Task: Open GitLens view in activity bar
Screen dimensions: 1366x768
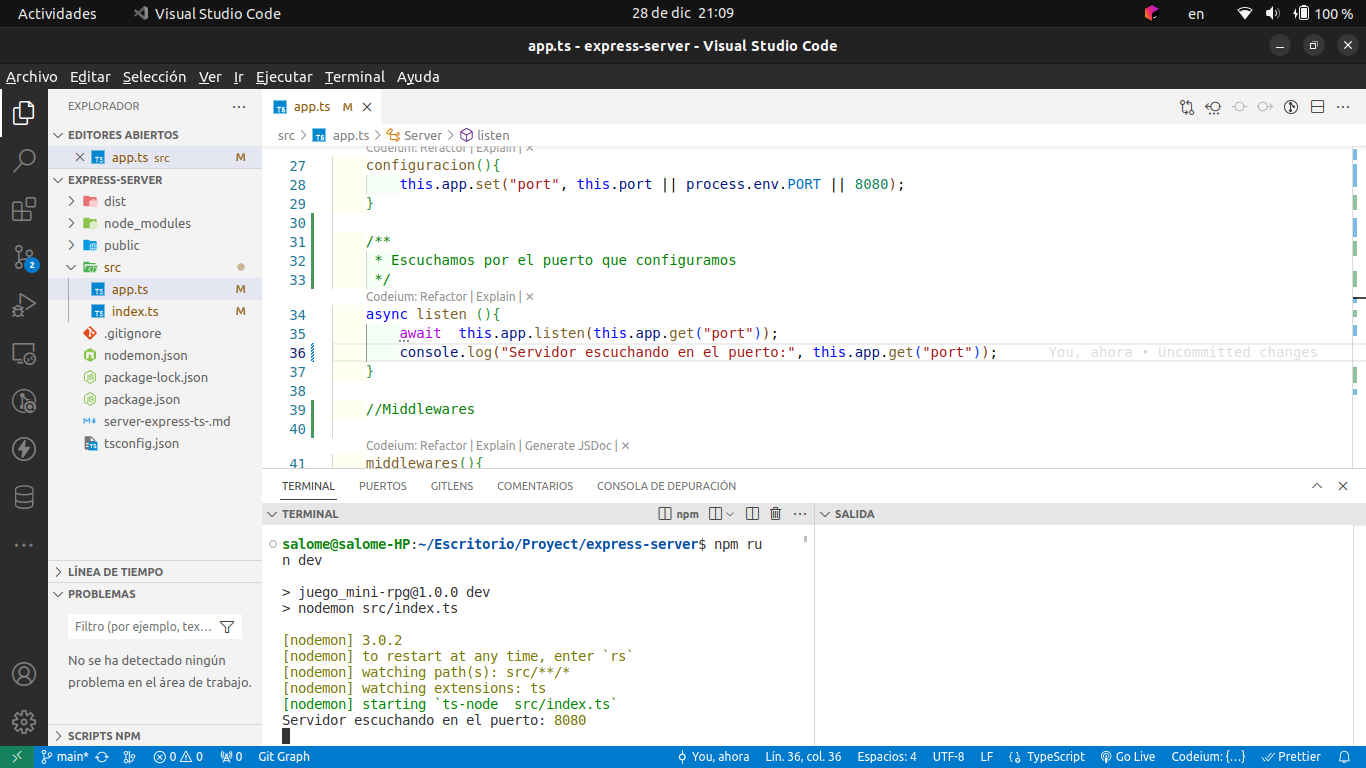Action: 24,401
